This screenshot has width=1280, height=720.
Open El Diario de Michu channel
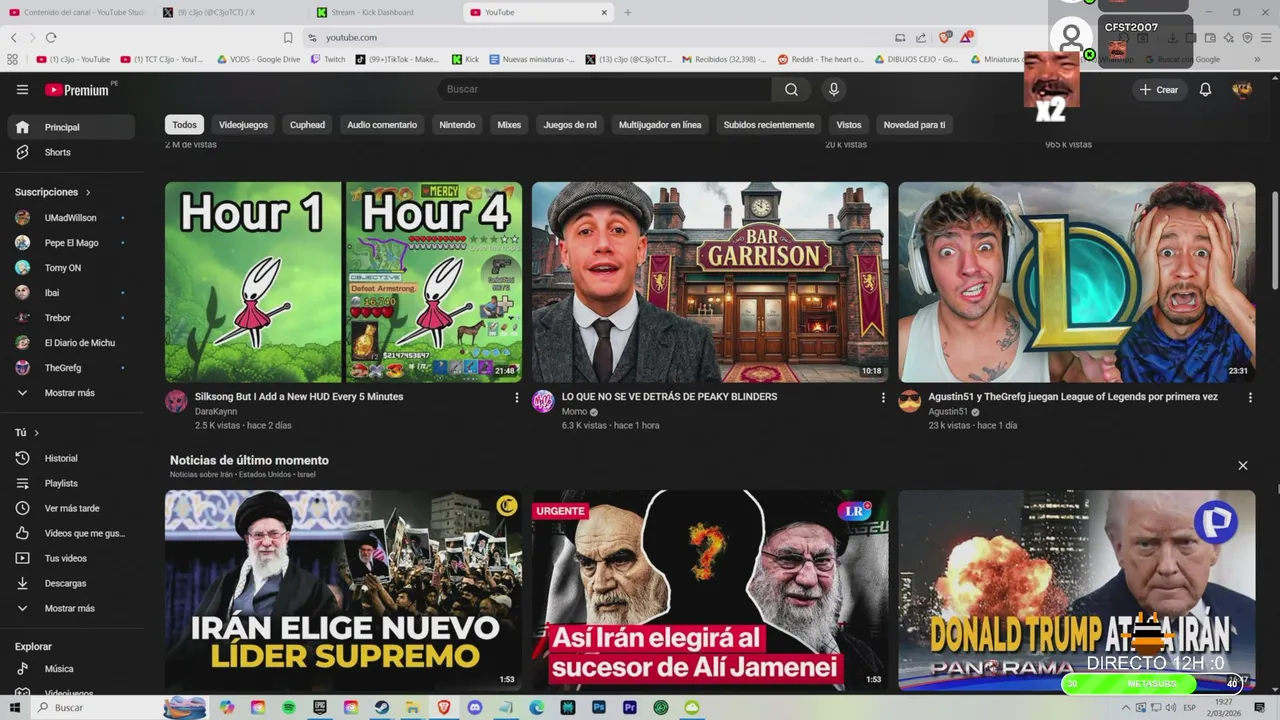pyautogui.click(x=70, y=342)
